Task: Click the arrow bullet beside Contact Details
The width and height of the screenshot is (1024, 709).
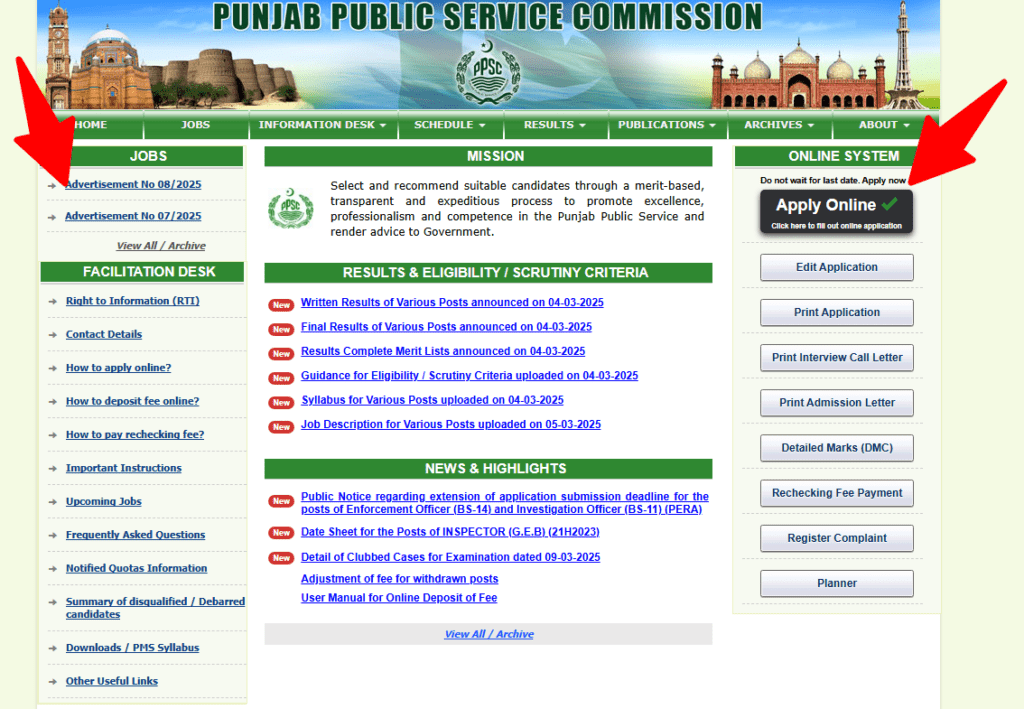Action: [x=52, y=335]
